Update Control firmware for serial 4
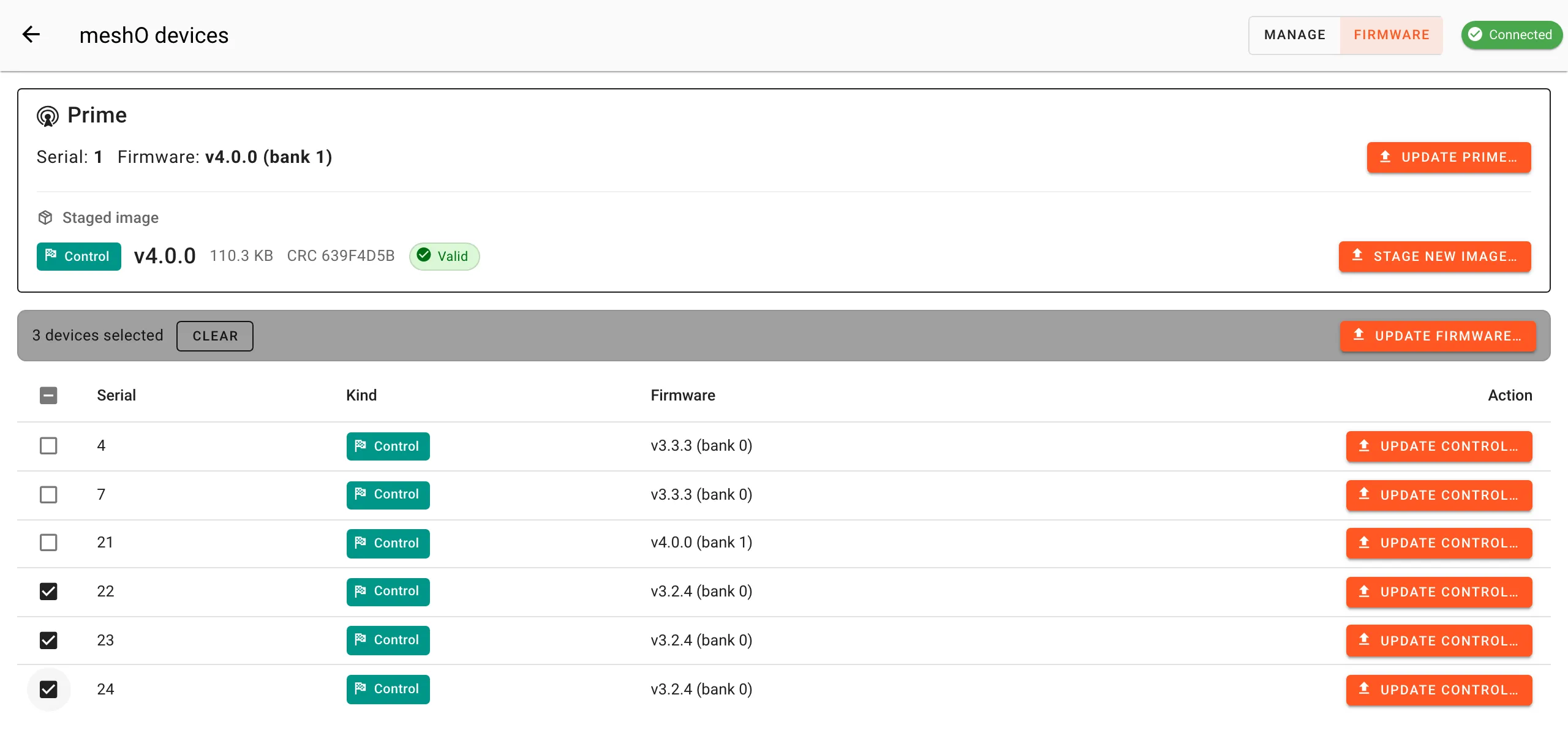1568x741 pixels. click(x=1439, y=446)
